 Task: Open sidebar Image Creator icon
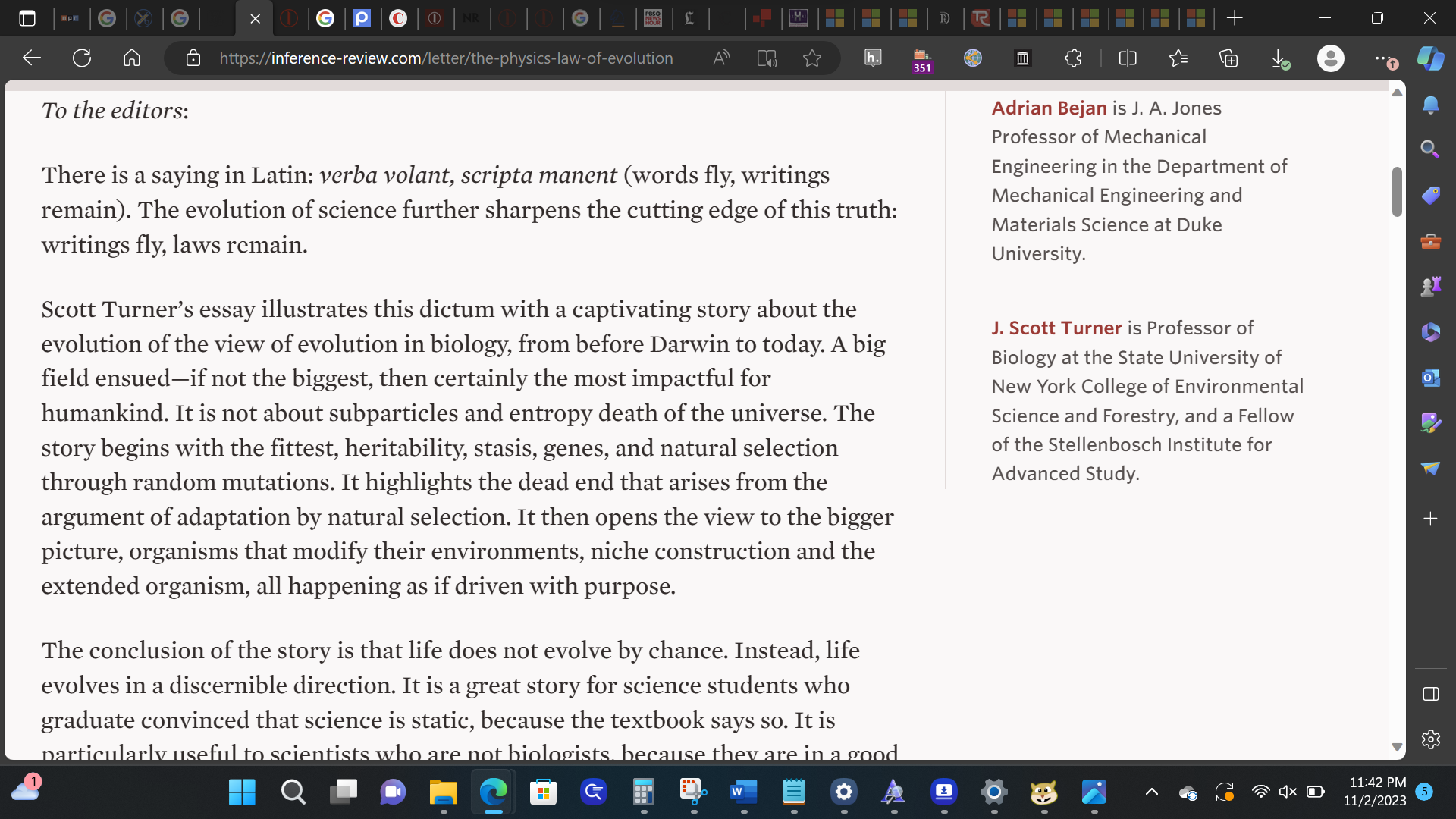[x=1430, y=422]
